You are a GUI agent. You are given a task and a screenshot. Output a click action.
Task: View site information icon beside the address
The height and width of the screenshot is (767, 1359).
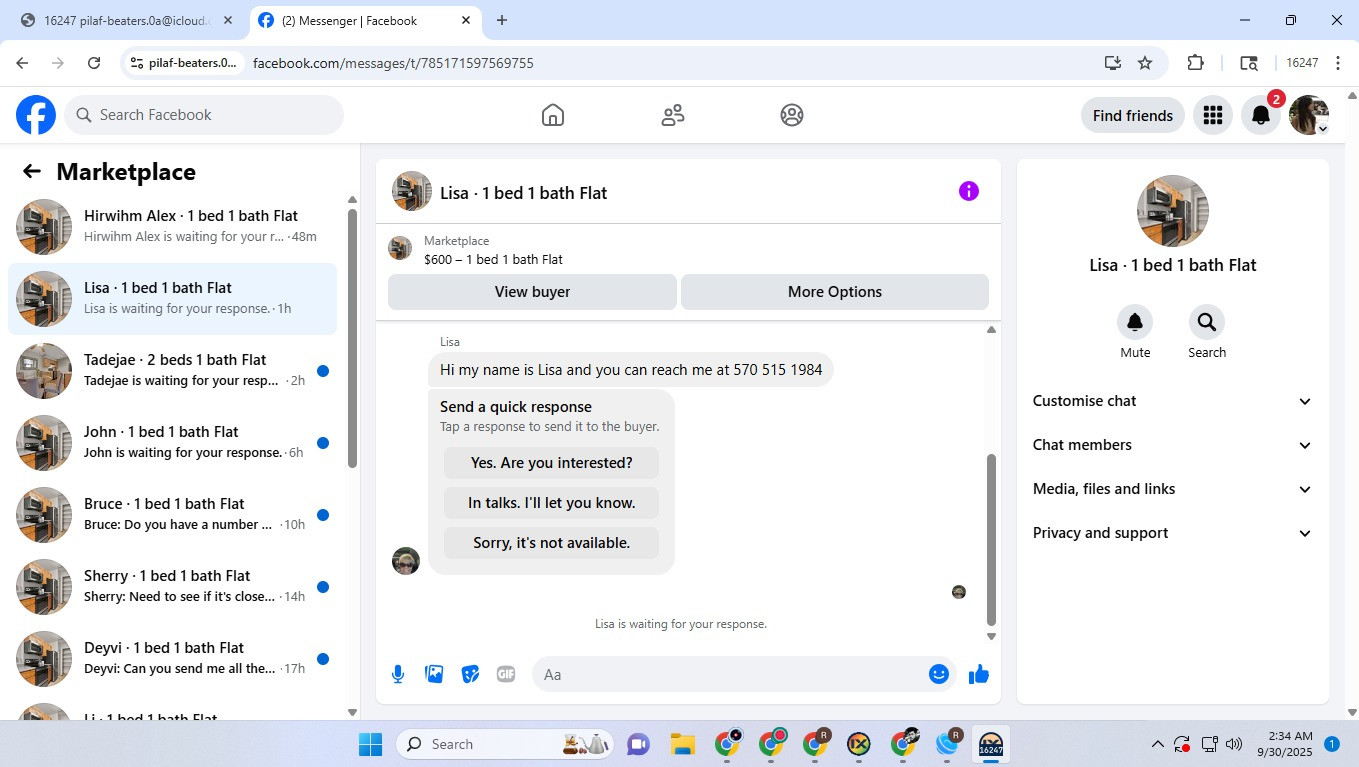(x=137, y=63)
